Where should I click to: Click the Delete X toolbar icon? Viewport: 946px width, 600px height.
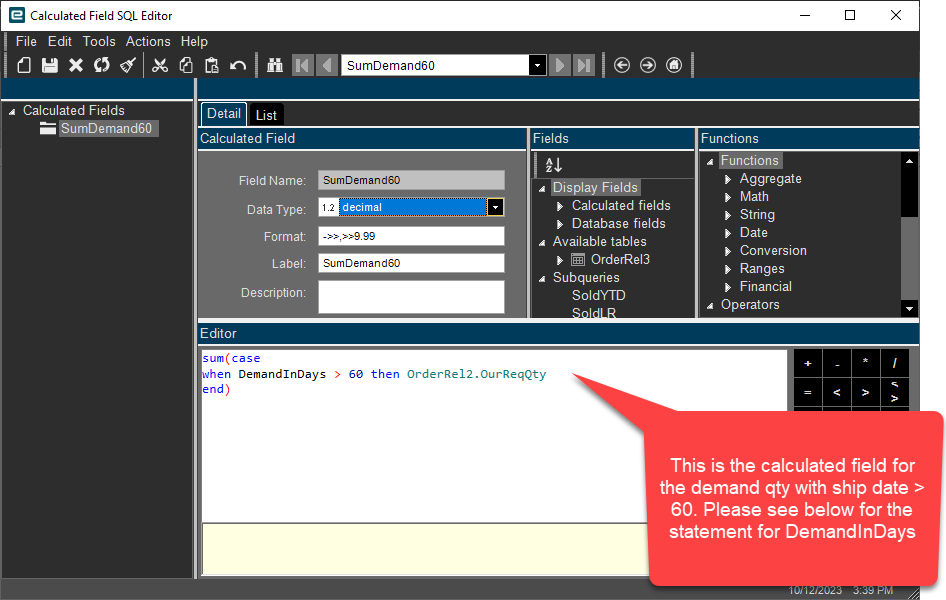[76, 65]
